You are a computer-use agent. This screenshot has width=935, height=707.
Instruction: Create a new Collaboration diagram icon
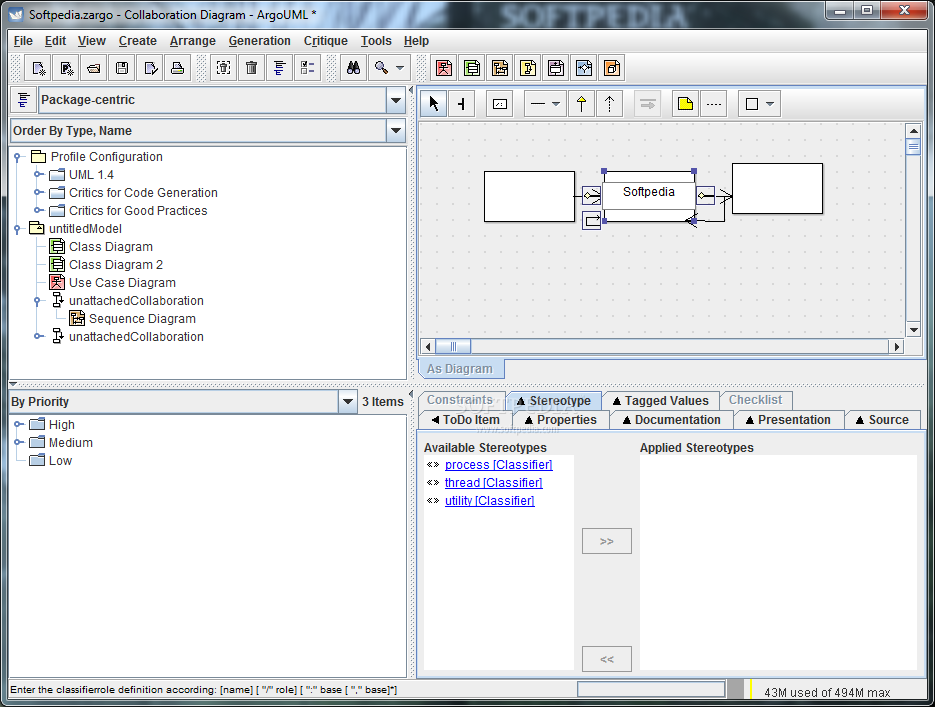[x=528, y=68]
